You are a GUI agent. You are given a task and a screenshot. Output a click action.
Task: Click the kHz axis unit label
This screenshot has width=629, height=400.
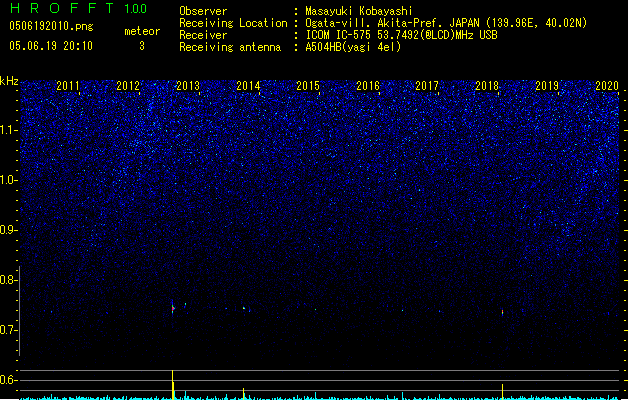click(9, 81)
